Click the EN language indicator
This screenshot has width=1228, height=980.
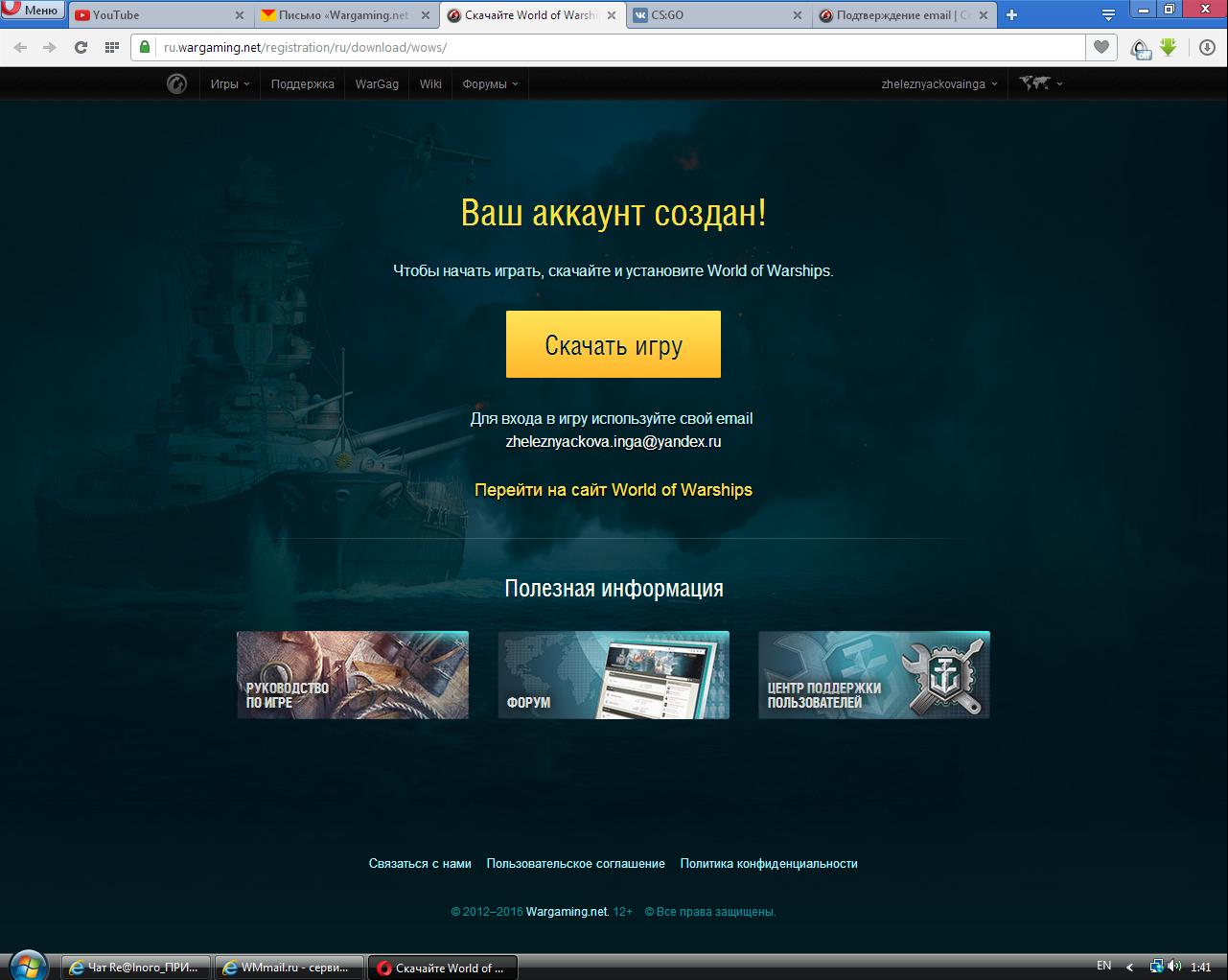(x=1104, y=966)
